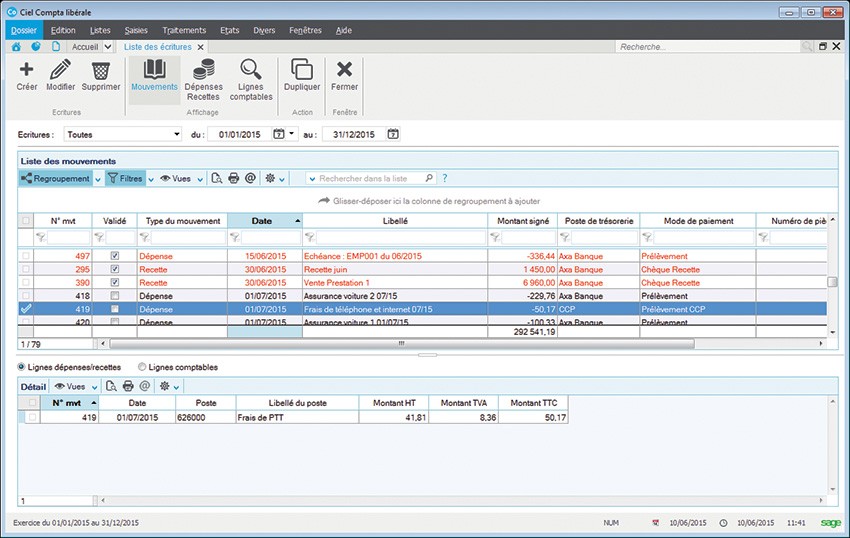The height and width of the screenshot is (538, 850).
Task: Expand the Vues dropdown in movements toolbar
Action: tap(200, 180)
